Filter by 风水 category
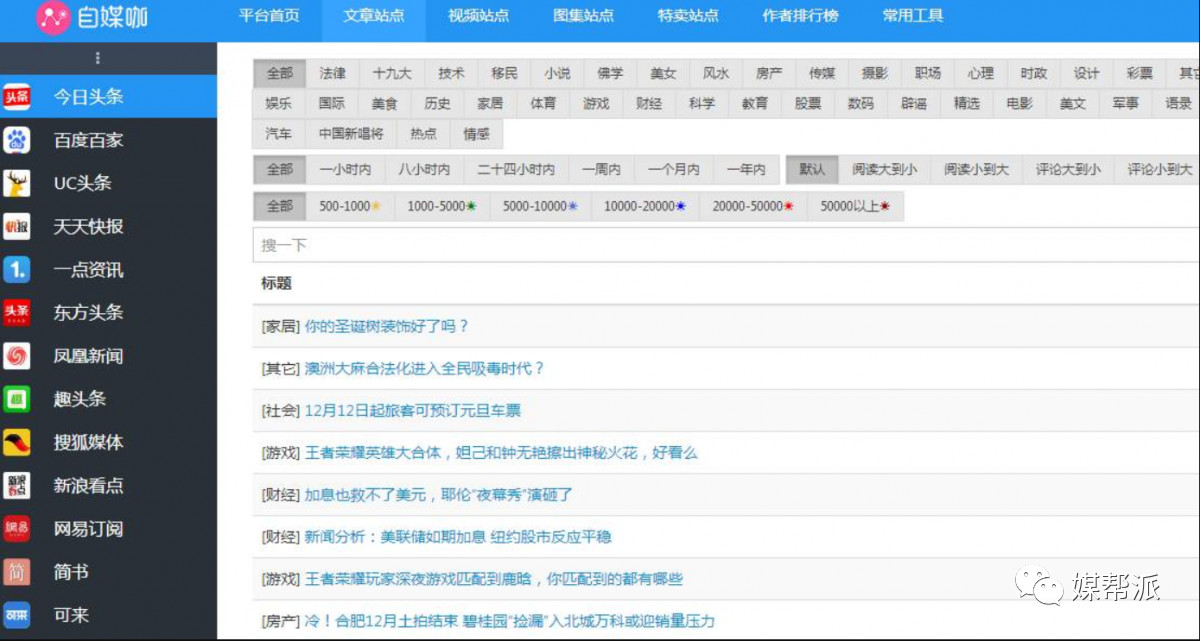The height and width of the screenshot is (641, 1200). (716, 74)
